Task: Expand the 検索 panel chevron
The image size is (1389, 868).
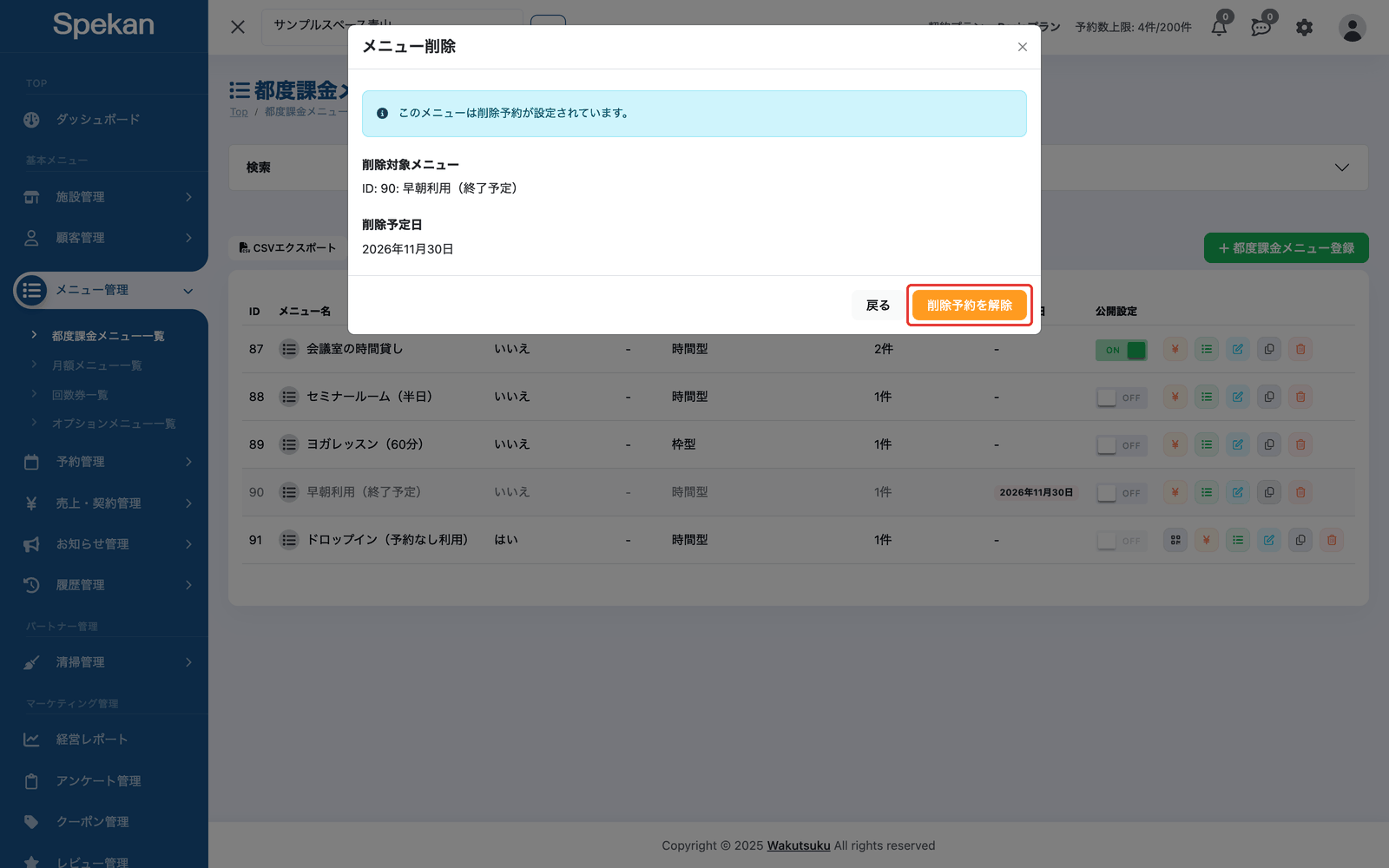Action: pyautogui.click(x=1341, y=168)
